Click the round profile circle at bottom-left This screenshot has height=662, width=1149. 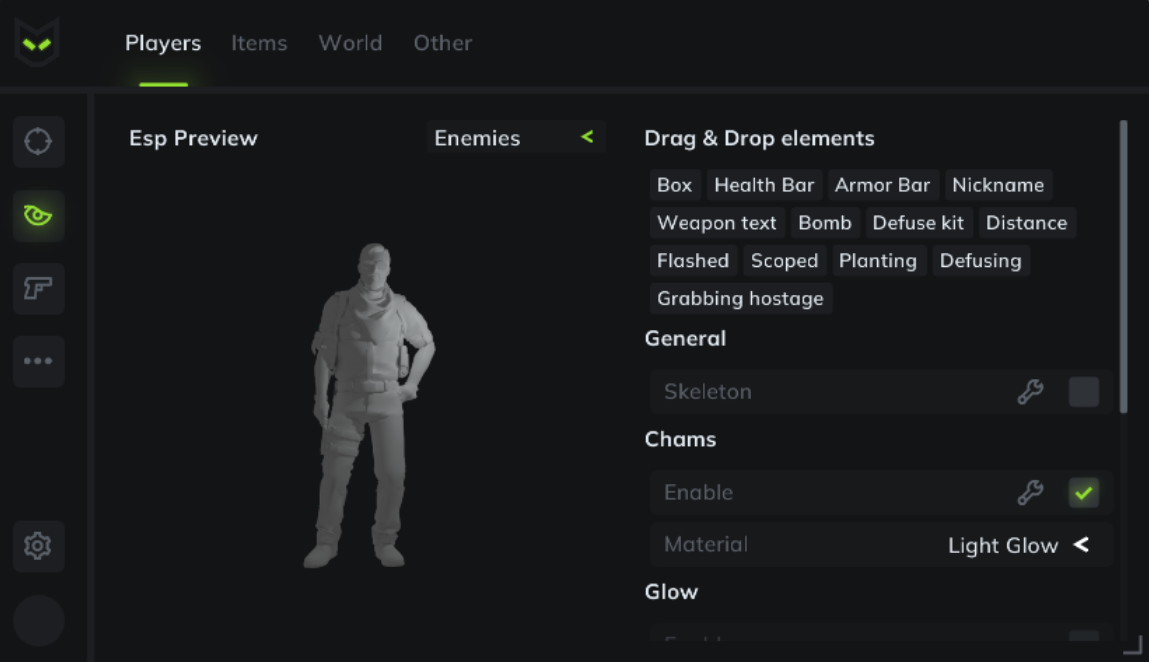point(38,619)
